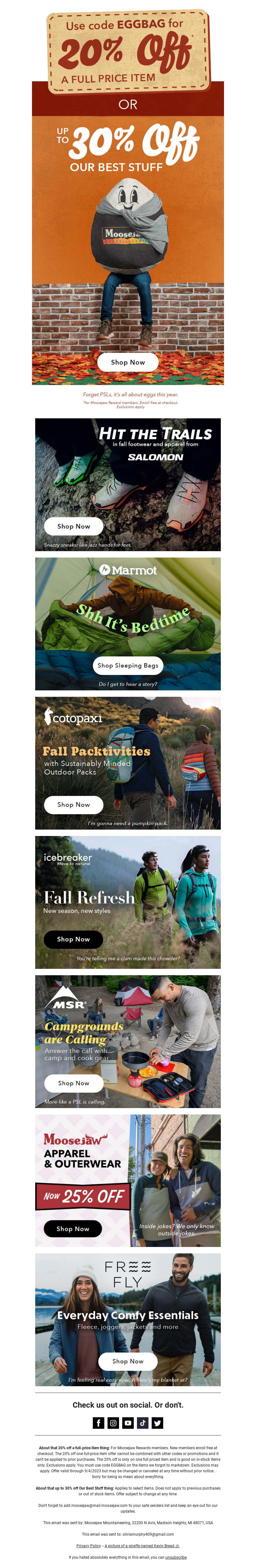Open the Twitter social icon
Image resolution: width=256 pixels, height=1568 pixels.
157,1422
